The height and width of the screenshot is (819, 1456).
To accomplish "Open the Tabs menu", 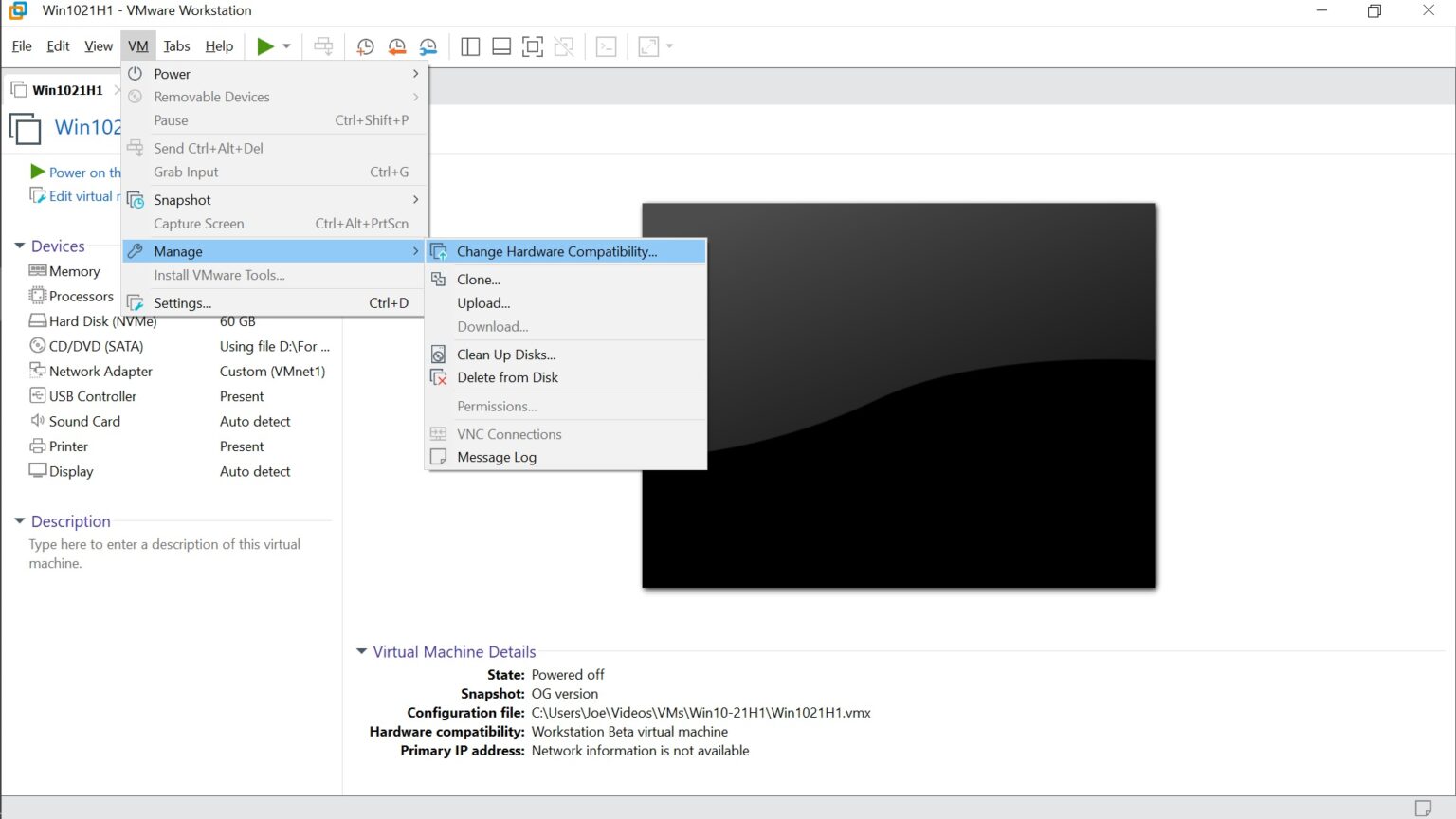I will tap(176, 45).
